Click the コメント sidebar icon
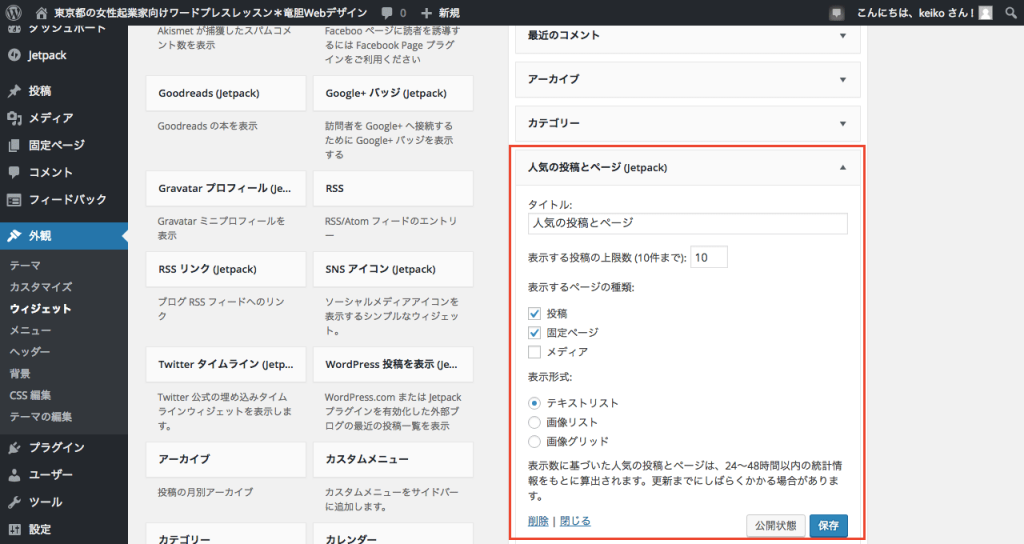Image resolution: width=1024 pixels, height=544 pixels. tap(14, 172)
